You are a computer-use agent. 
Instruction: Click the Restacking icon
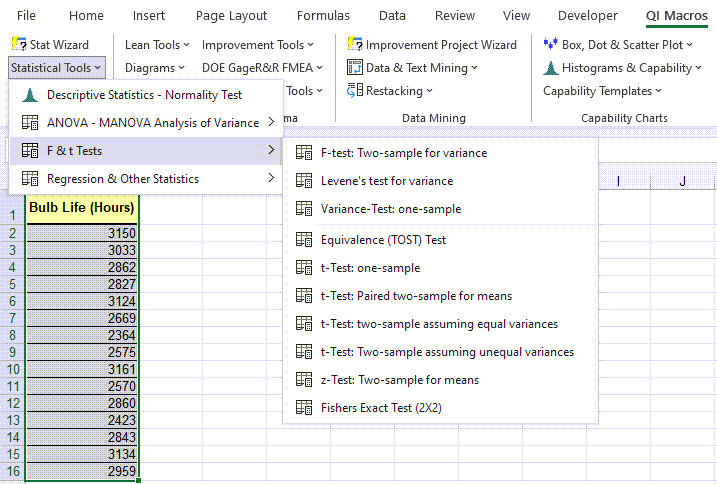pyautogui.click(x=355, y=91)
